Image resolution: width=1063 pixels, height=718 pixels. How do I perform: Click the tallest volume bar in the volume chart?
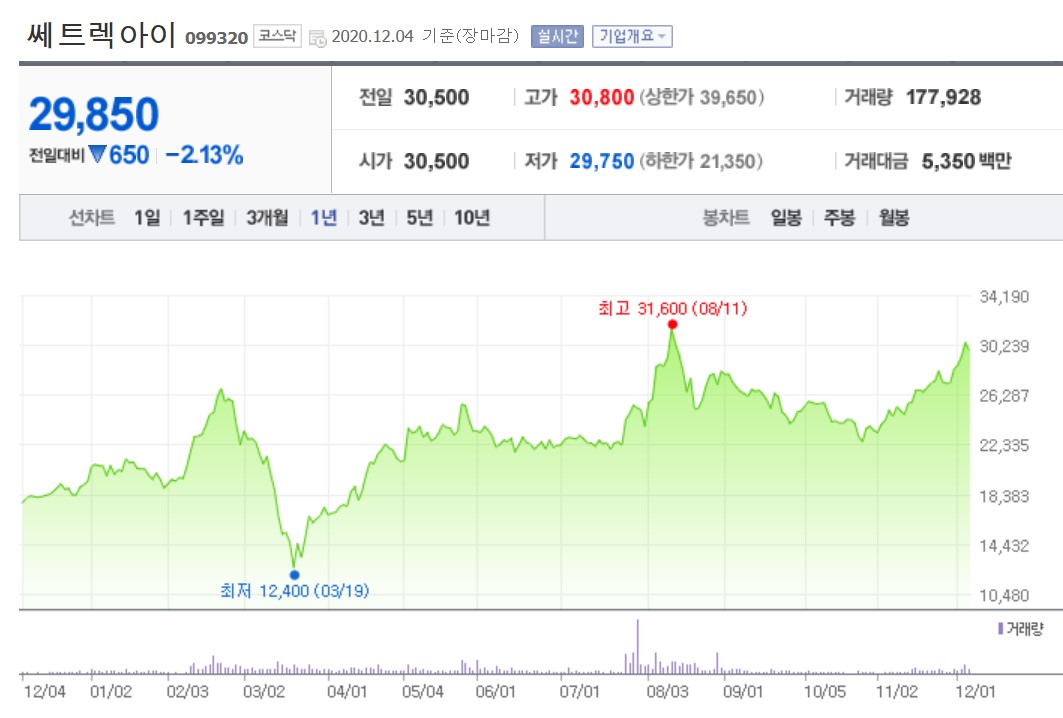pos(637,646)
